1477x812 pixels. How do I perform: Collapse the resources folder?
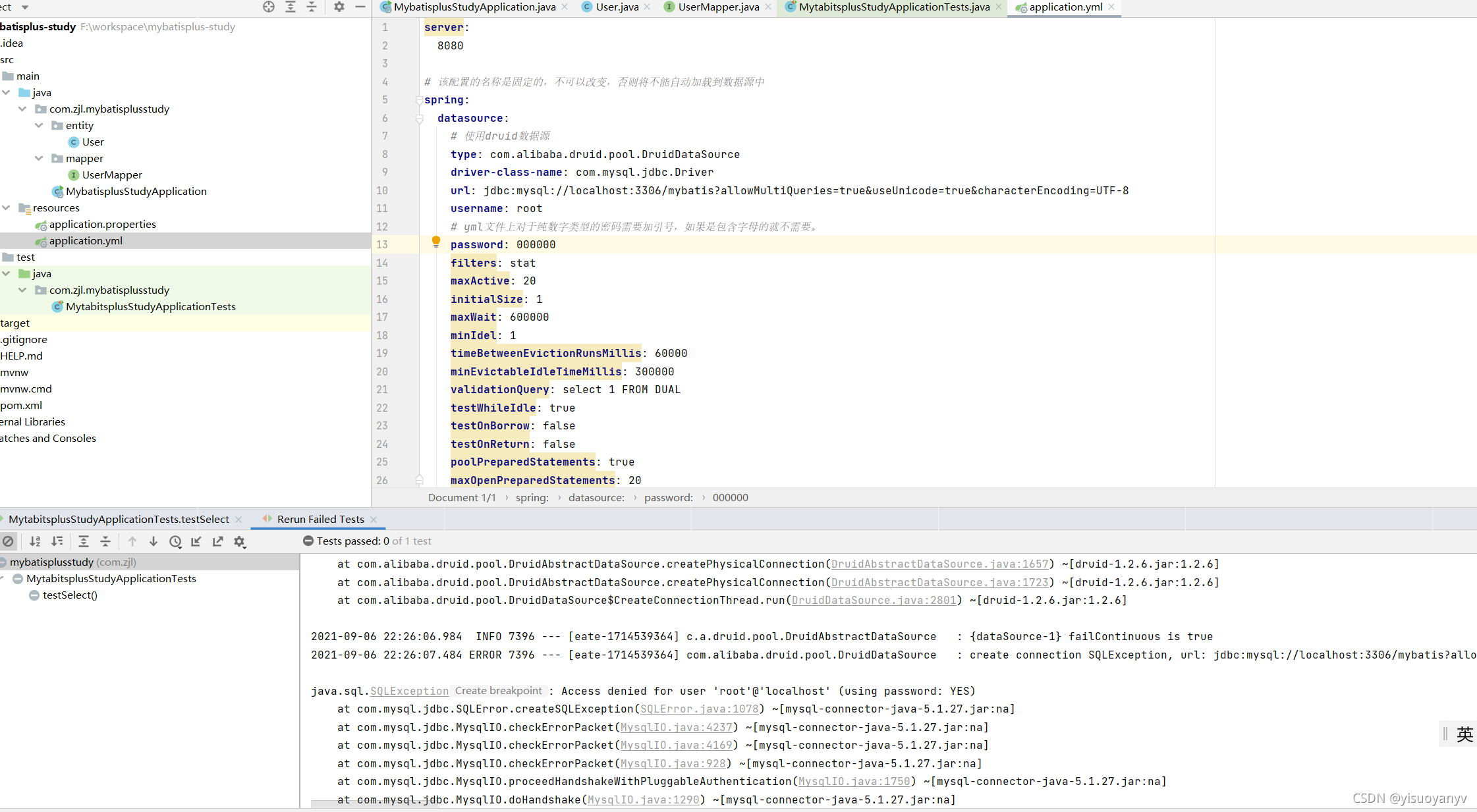7,207
